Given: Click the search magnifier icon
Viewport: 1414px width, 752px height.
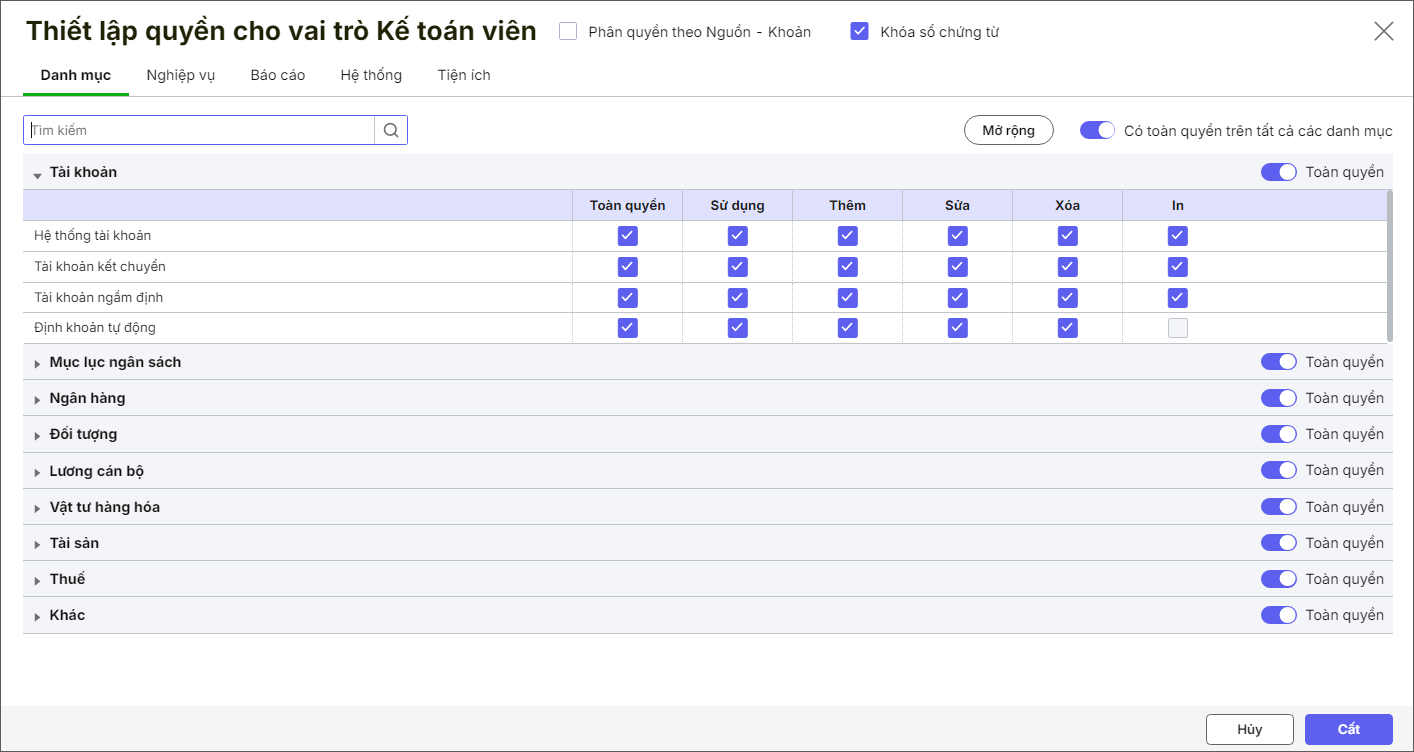Looking at the screenshot, I should tap(391, 130).
